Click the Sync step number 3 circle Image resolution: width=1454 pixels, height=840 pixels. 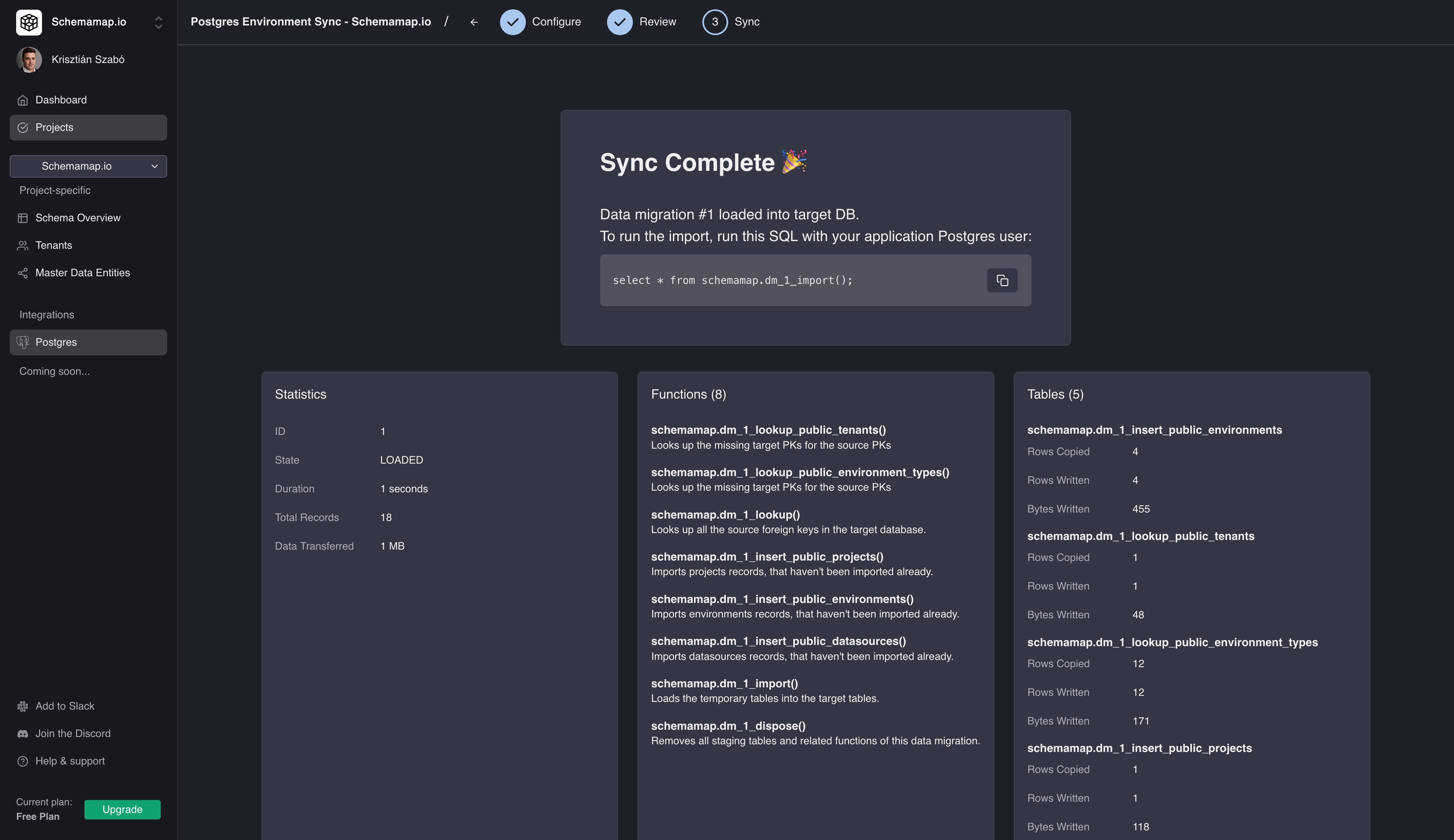coord(715,22)
